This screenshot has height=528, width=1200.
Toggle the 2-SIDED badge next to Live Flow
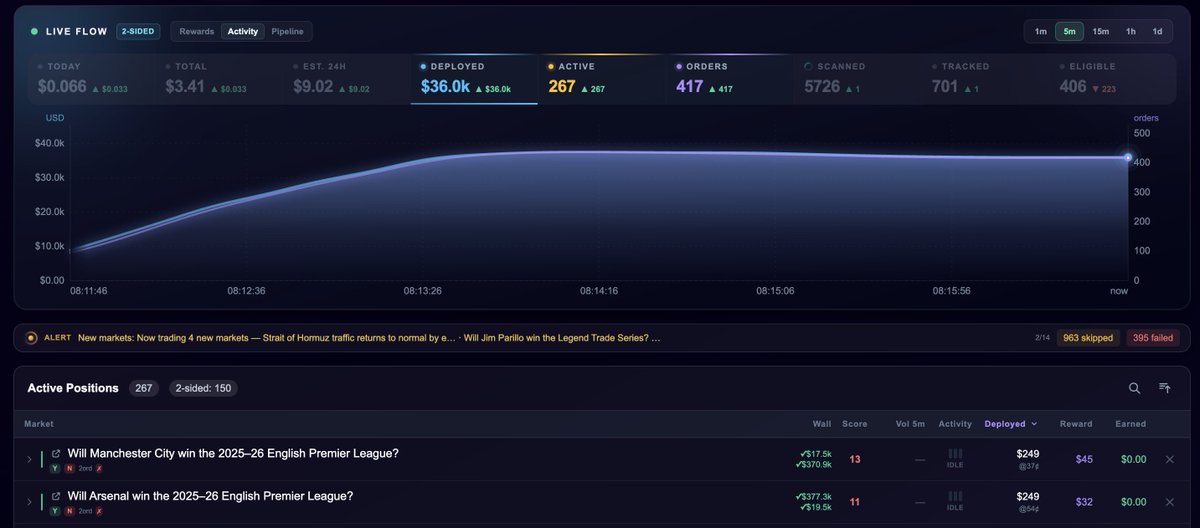pyautogui.click(x=138, y=31)
